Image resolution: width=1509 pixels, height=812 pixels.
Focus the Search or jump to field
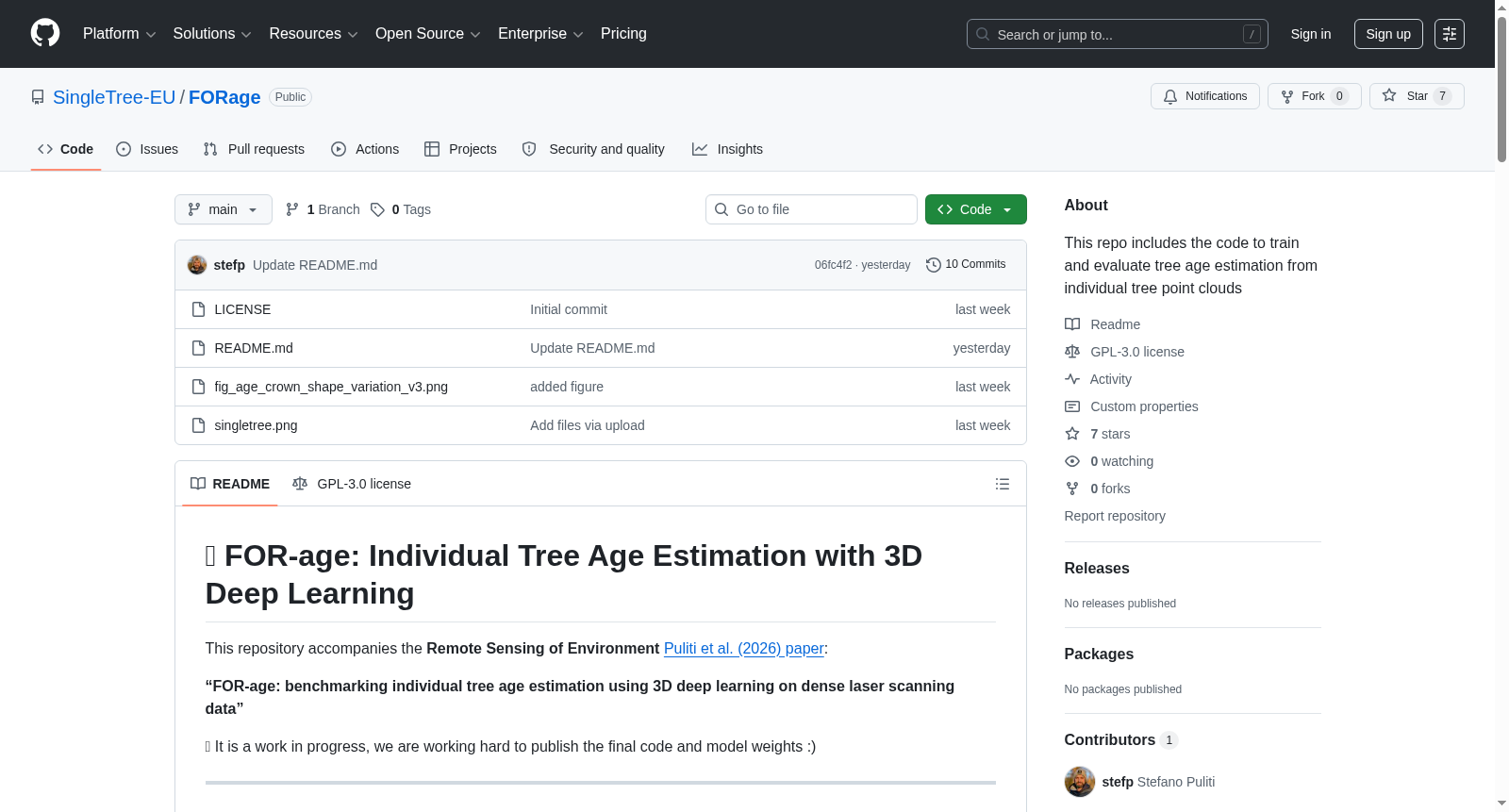pos(1117,34)
